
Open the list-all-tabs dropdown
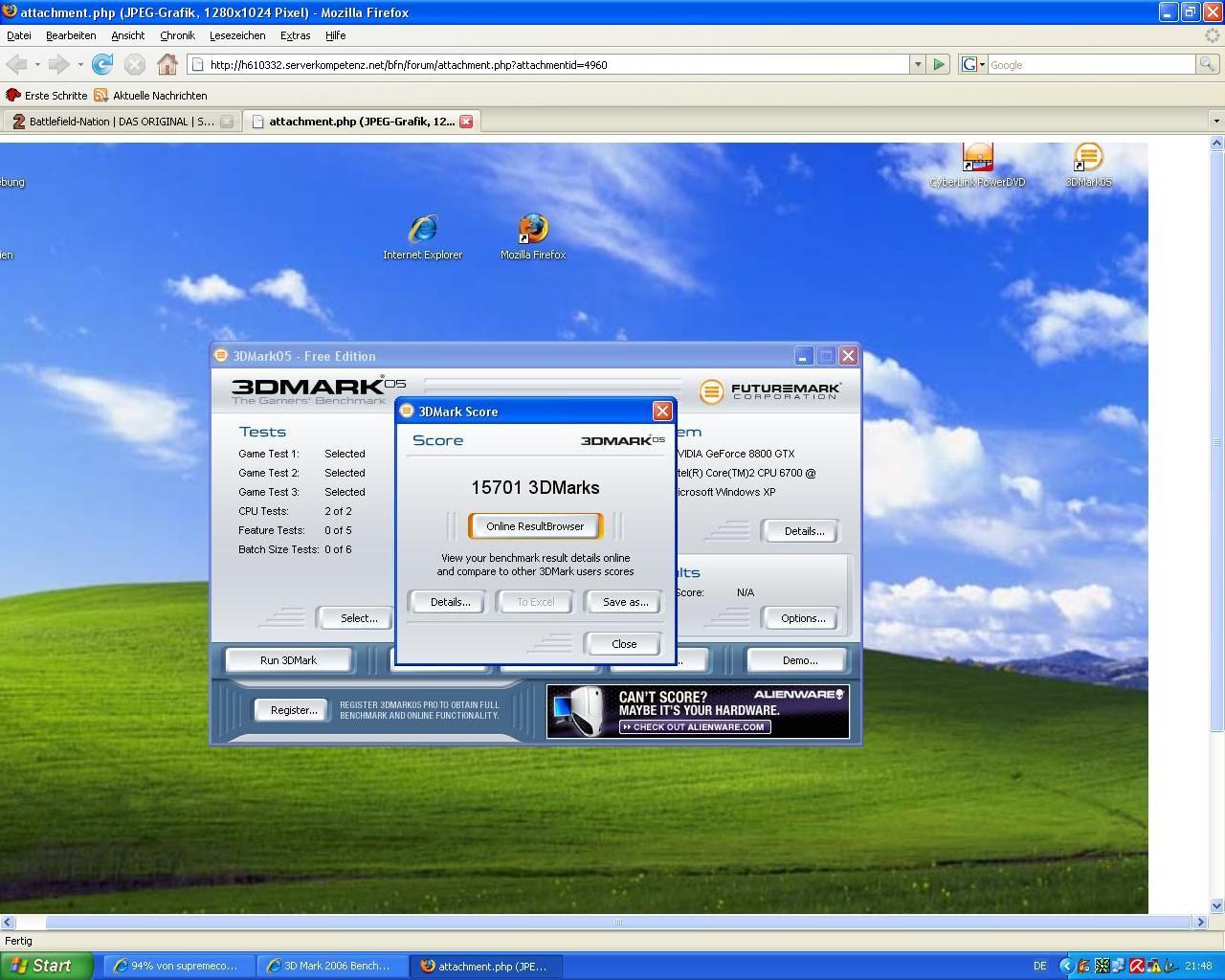(1216, 122)
